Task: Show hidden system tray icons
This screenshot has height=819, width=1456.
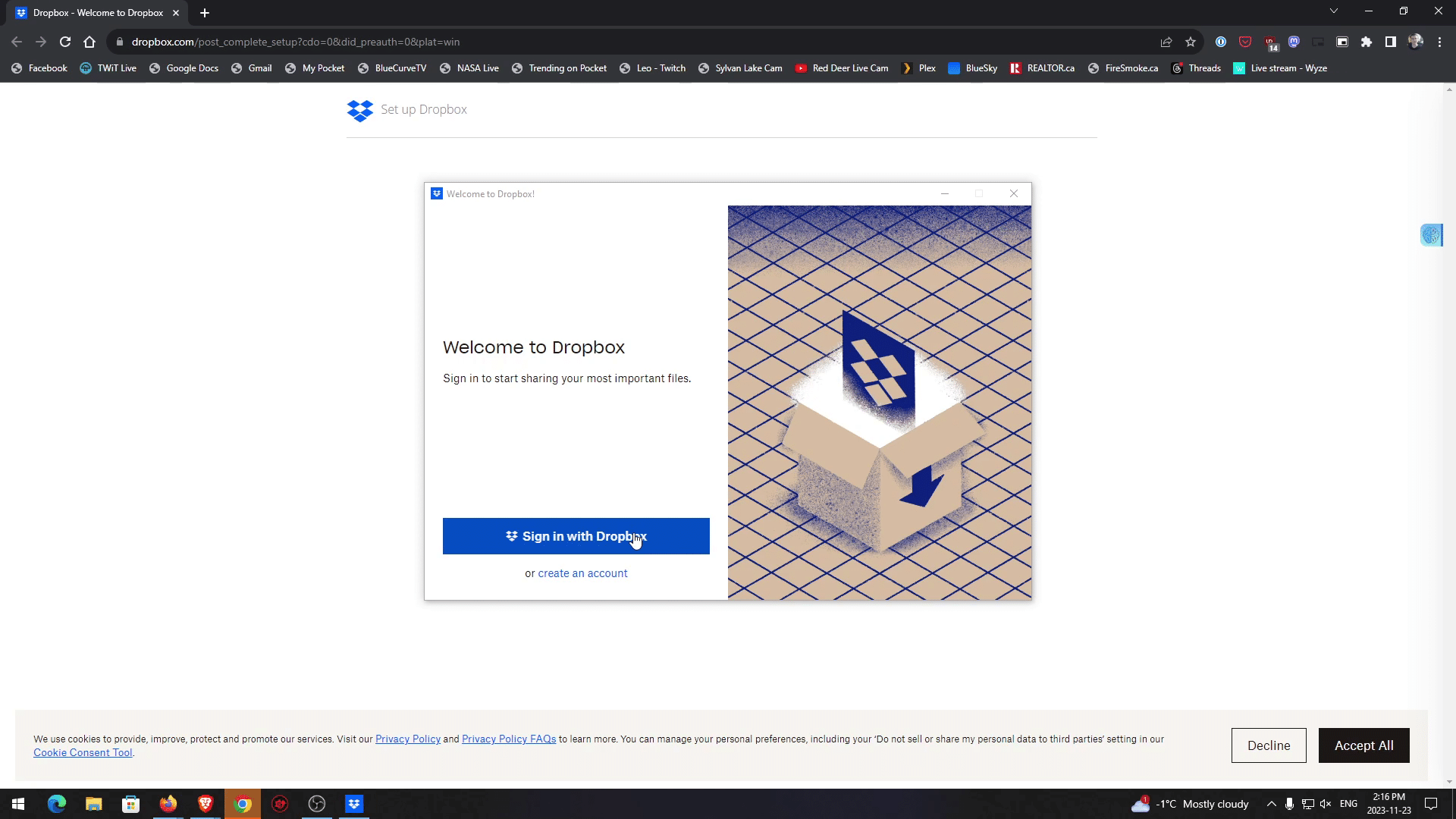Action: pos(1272,804)
